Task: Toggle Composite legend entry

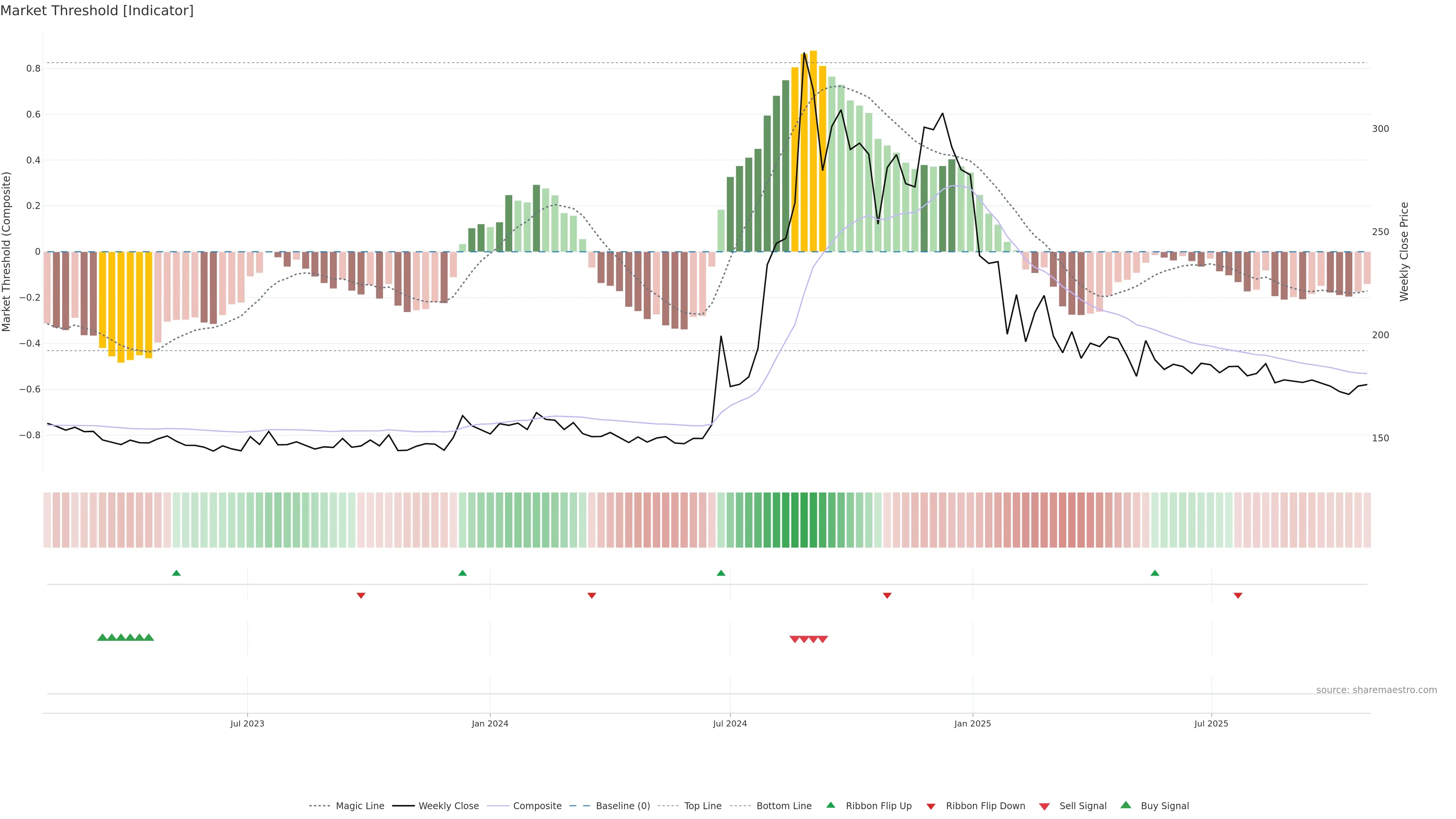Action: point(537,806)
